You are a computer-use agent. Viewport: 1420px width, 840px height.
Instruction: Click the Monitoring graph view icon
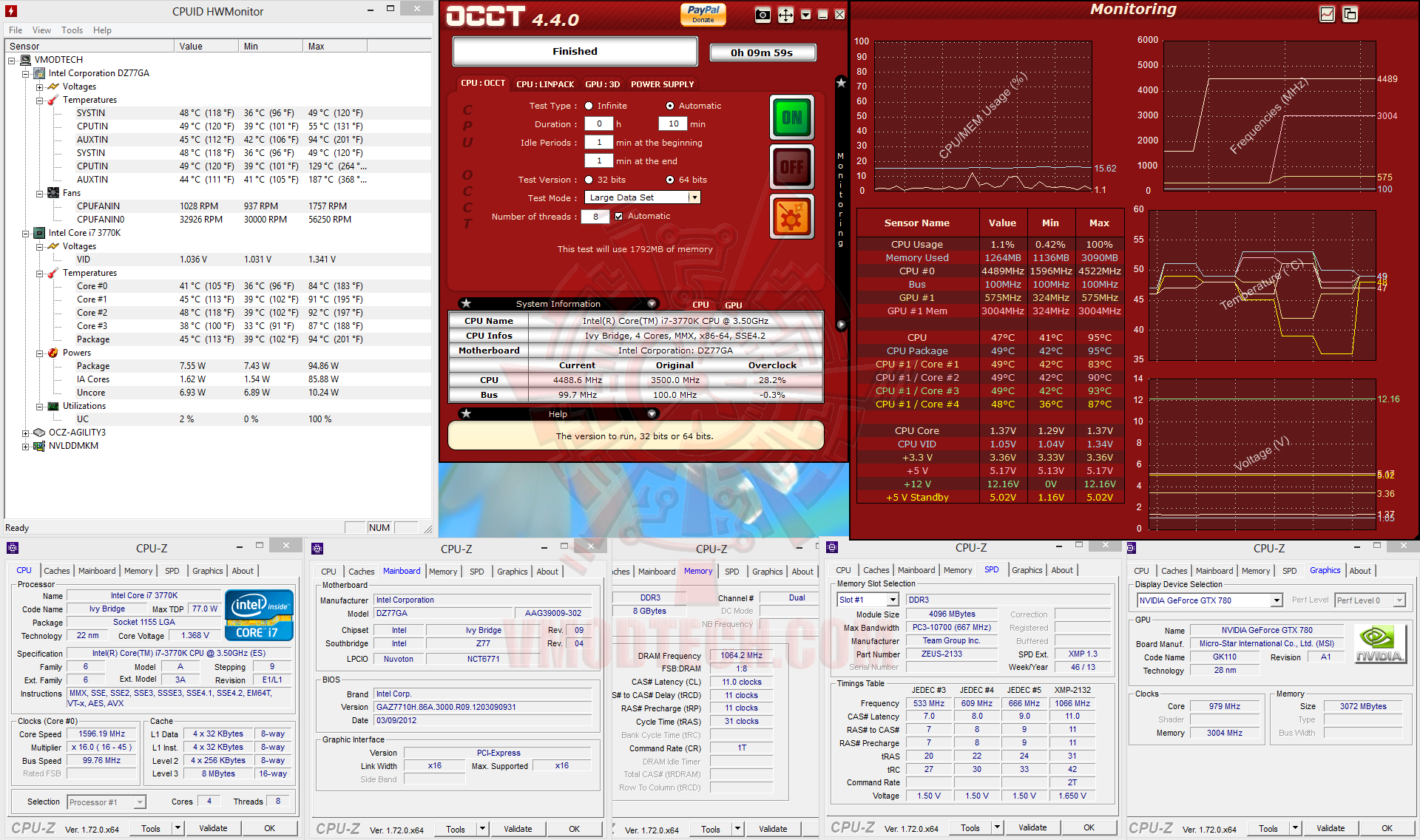1328,14
